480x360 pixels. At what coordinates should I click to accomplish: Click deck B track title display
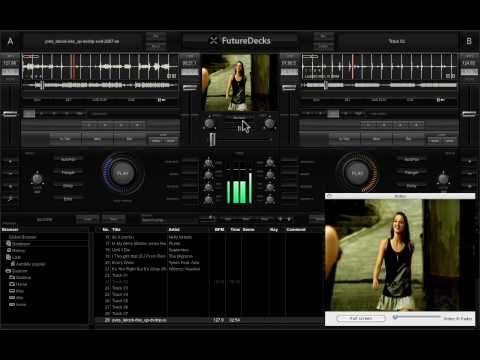pos(397,41)
